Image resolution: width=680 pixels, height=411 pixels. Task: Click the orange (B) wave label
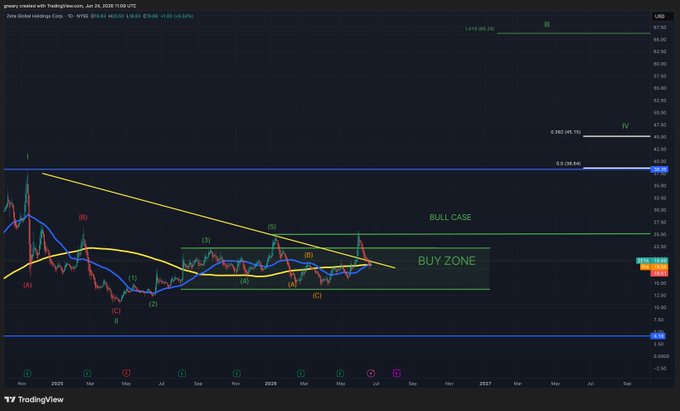click(308, 255)
